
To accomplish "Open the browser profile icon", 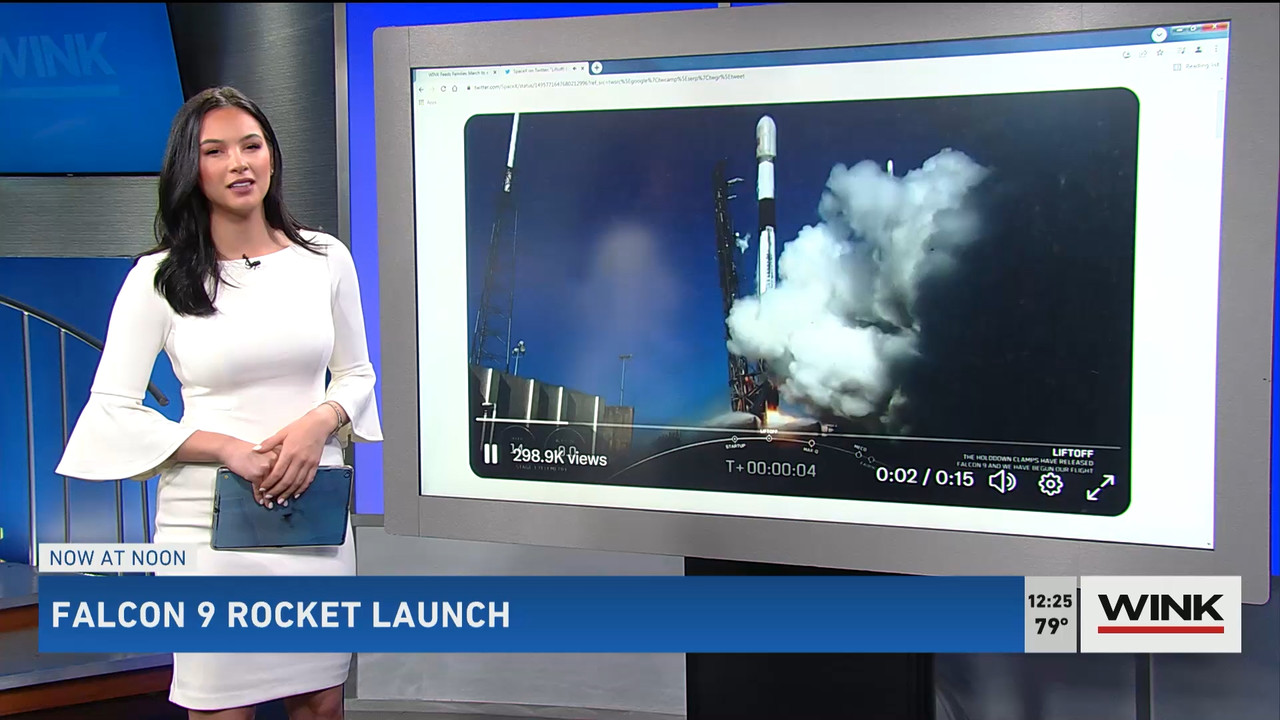I will pyautogui.click(x=1198, y=50).
